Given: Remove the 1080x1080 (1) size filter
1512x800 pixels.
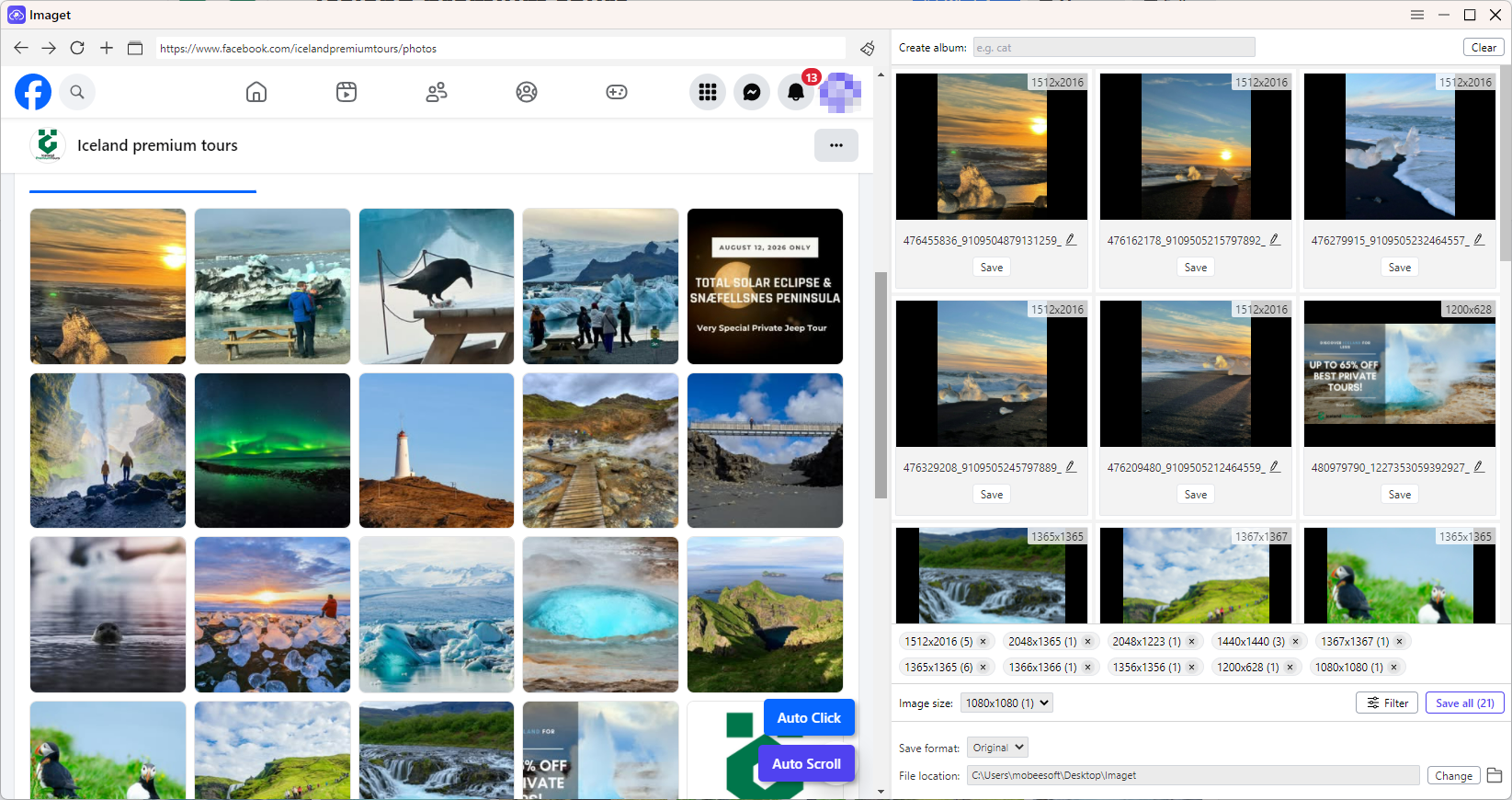Looking at the screenshot, I should tap(1393, 668).
